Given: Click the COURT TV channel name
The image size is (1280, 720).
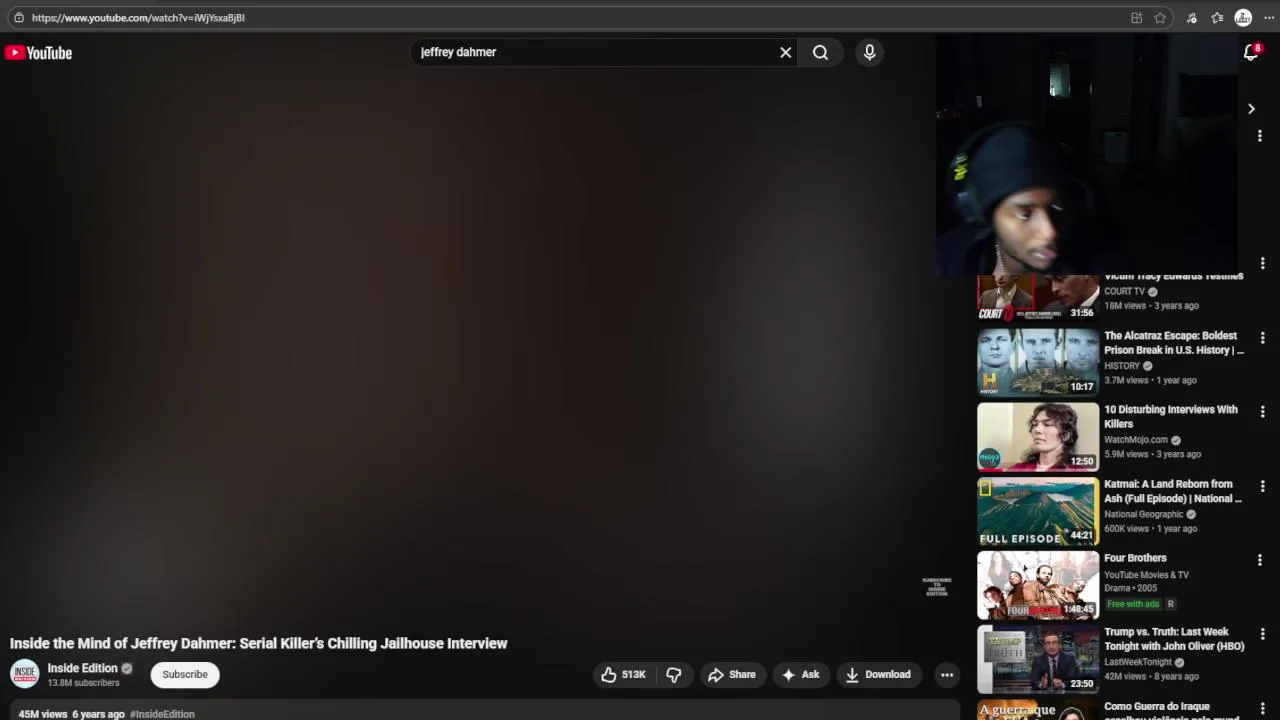Looking at the screenshot, I should pos(1124,292).
